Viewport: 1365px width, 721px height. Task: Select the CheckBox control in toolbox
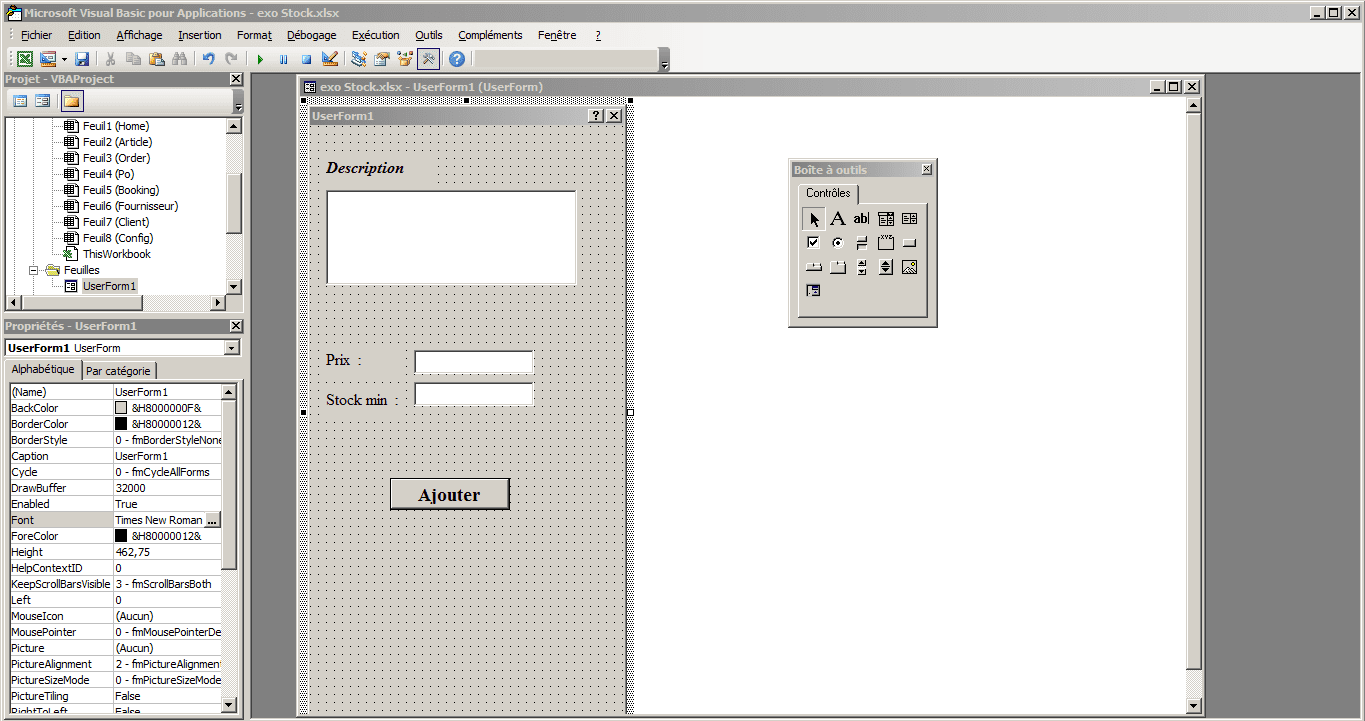(x=813, y=243)
